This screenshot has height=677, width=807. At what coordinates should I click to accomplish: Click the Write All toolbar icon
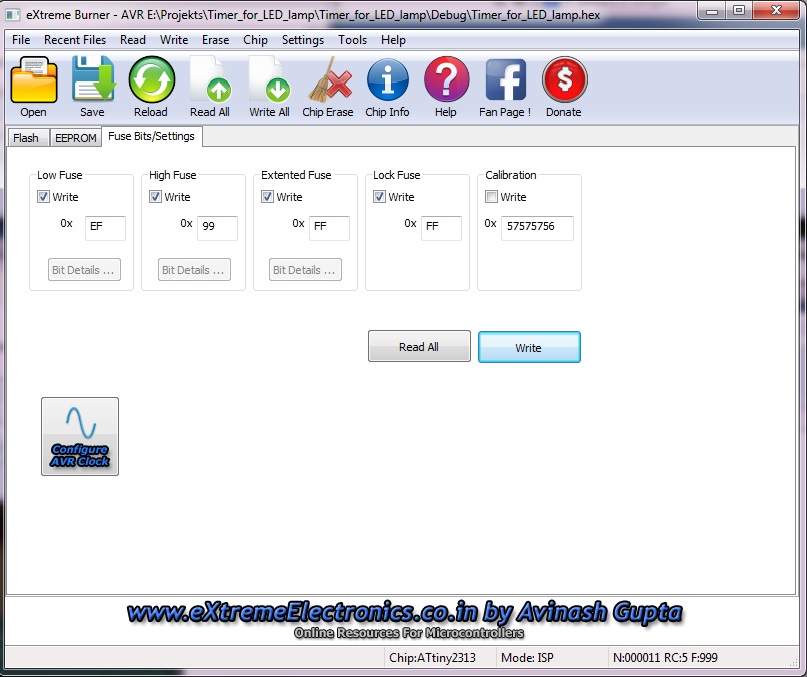tap(269, 82)
